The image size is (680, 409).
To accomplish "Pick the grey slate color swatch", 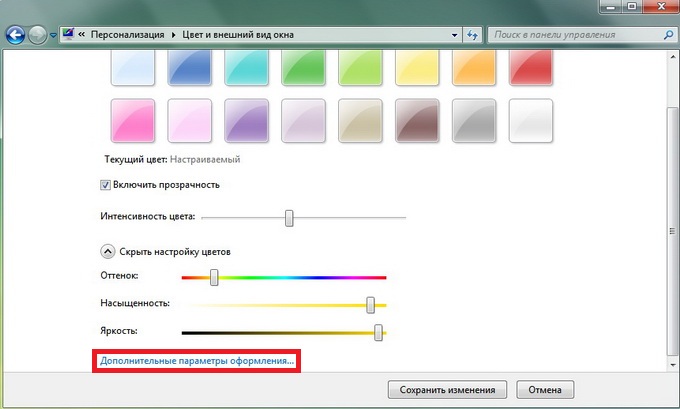I will pyautogui.click(x=474, y=121).
